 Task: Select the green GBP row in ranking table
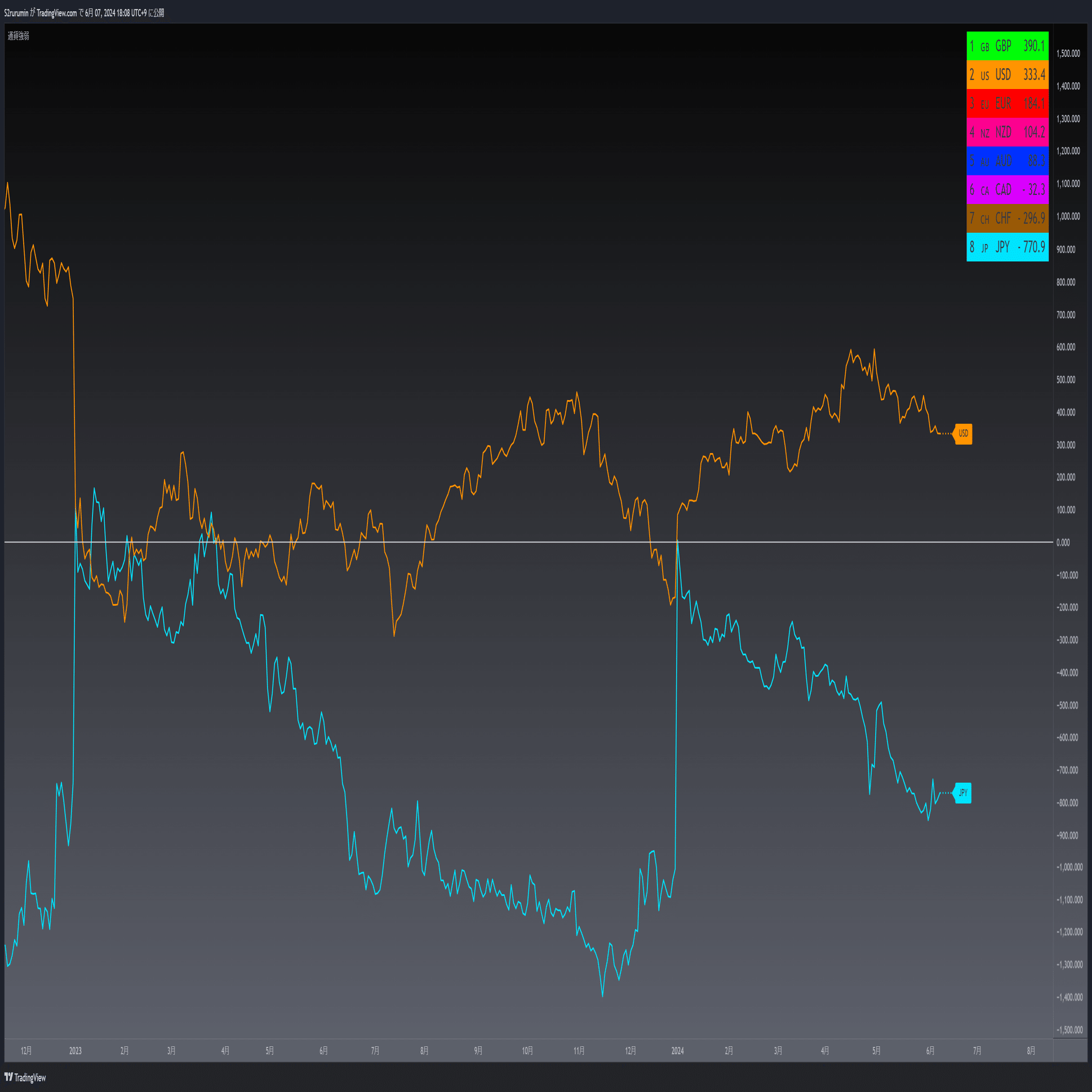click(1007, 46)
